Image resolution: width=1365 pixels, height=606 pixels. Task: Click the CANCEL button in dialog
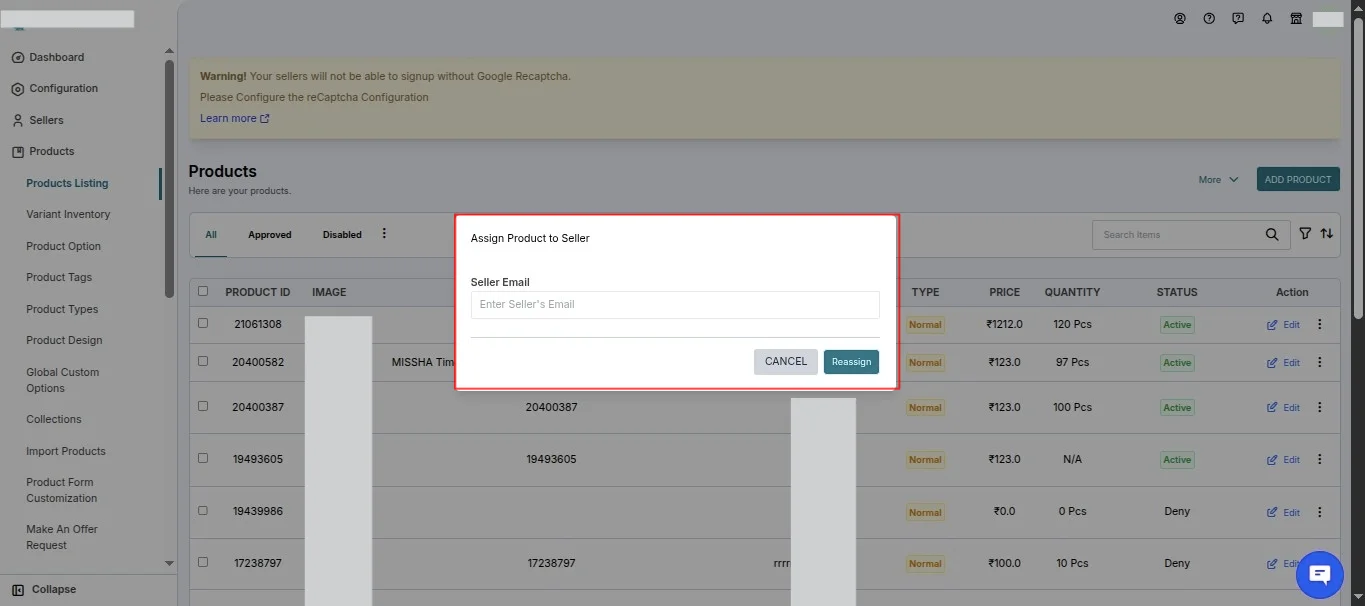coord(786,362)
